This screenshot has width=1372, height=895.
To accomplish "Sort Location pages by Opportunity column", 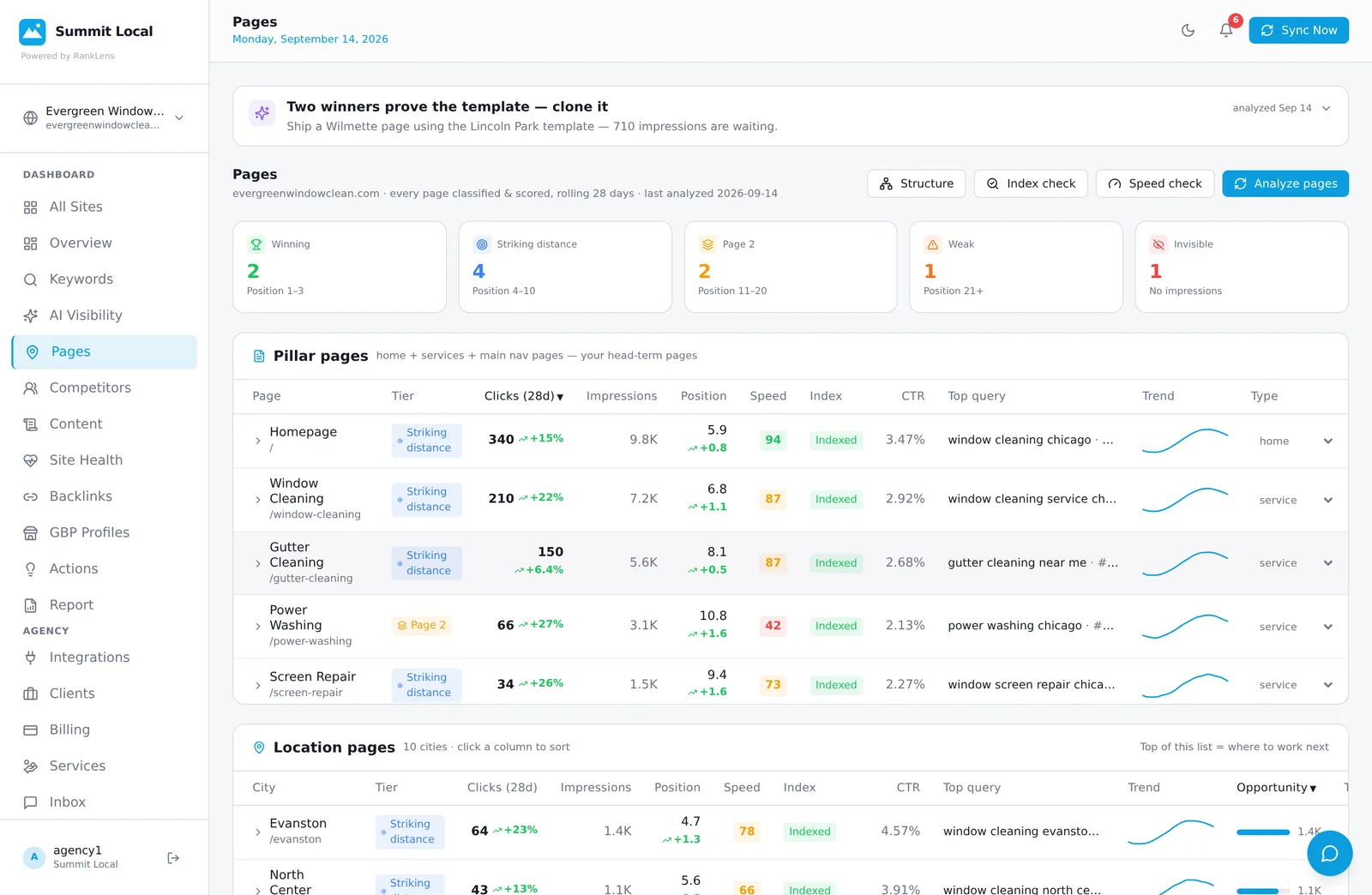I will coord(1276,788).
